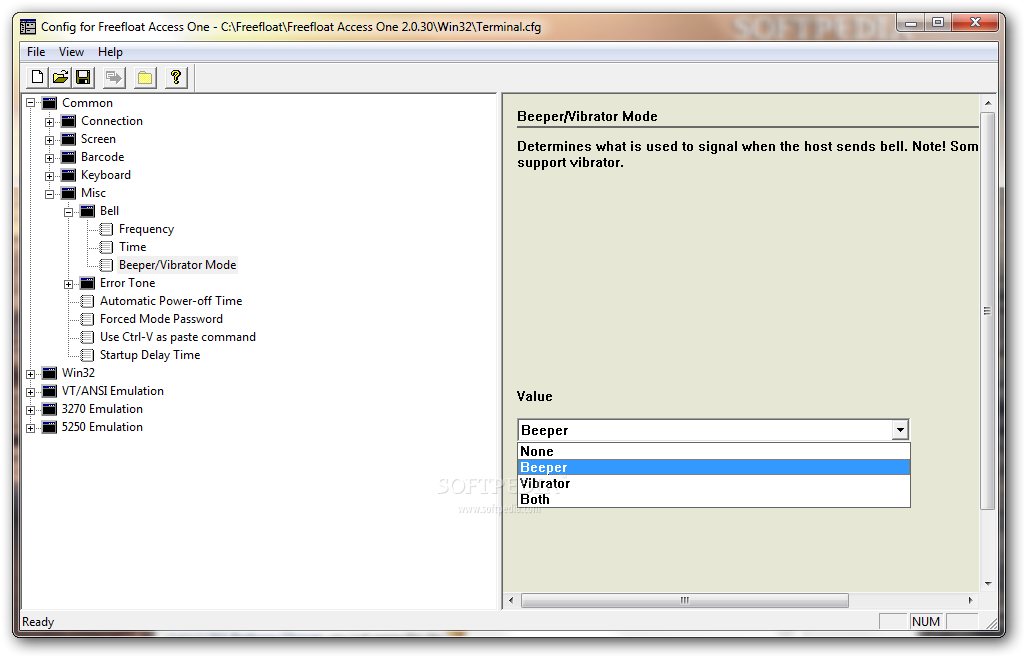
Task: Click the 3270 Emulation folder icon
Action: click(50, 409)
